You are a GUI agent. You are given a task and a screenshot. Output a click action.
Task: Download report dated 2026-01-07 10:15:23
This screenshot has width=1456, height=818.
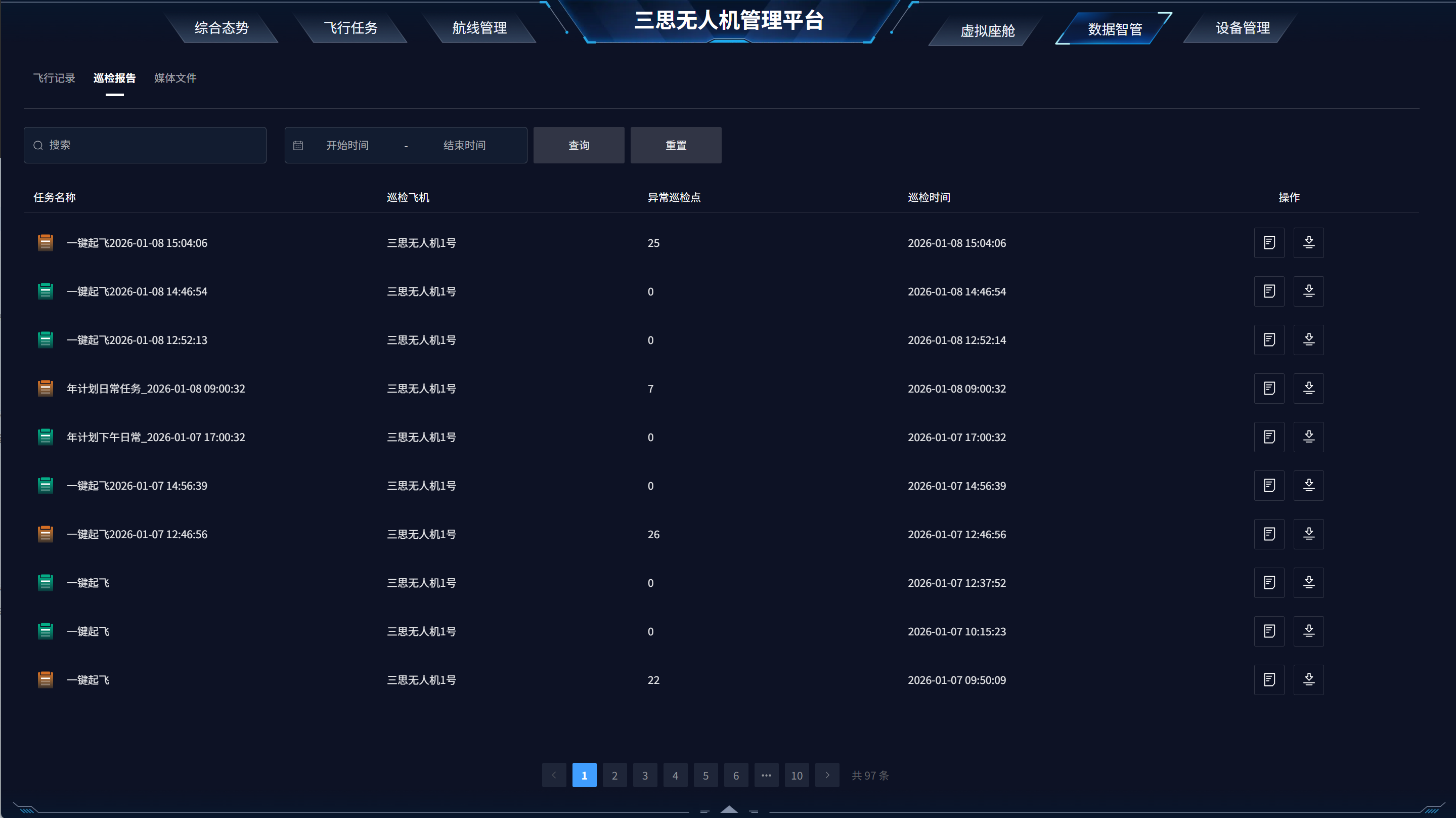coord(1308,631)
